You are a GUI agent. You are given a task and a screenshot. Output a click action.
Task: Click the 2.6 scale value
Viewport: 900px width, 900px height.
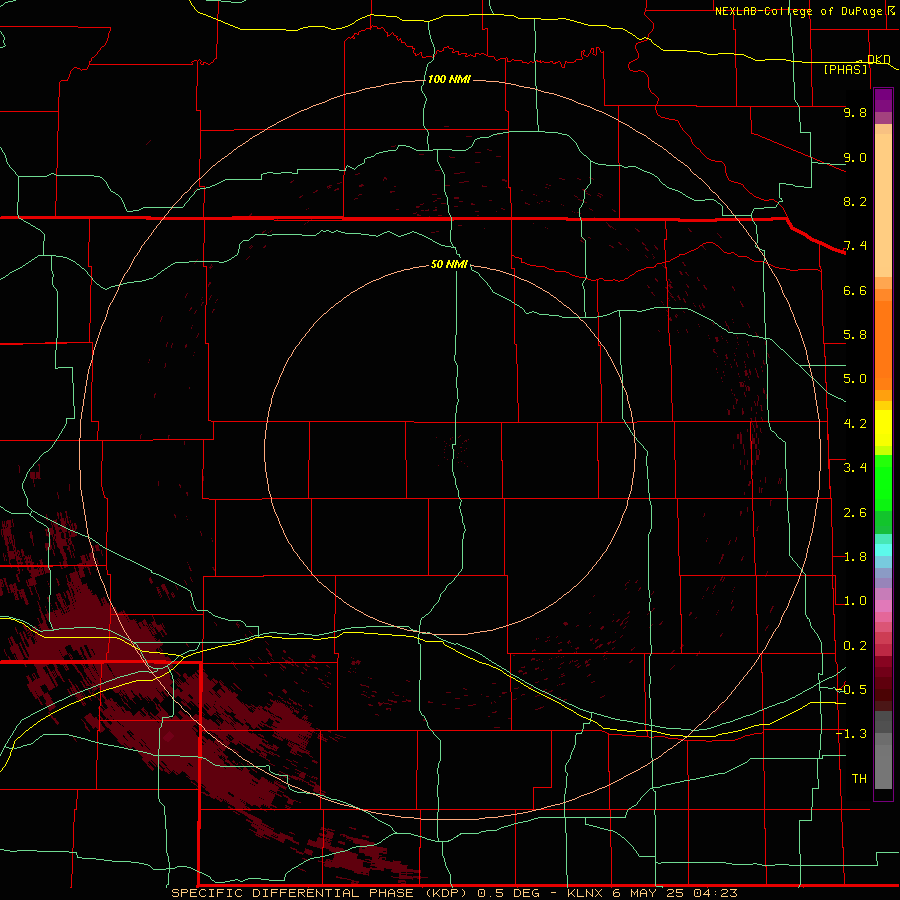pos(855,513)
